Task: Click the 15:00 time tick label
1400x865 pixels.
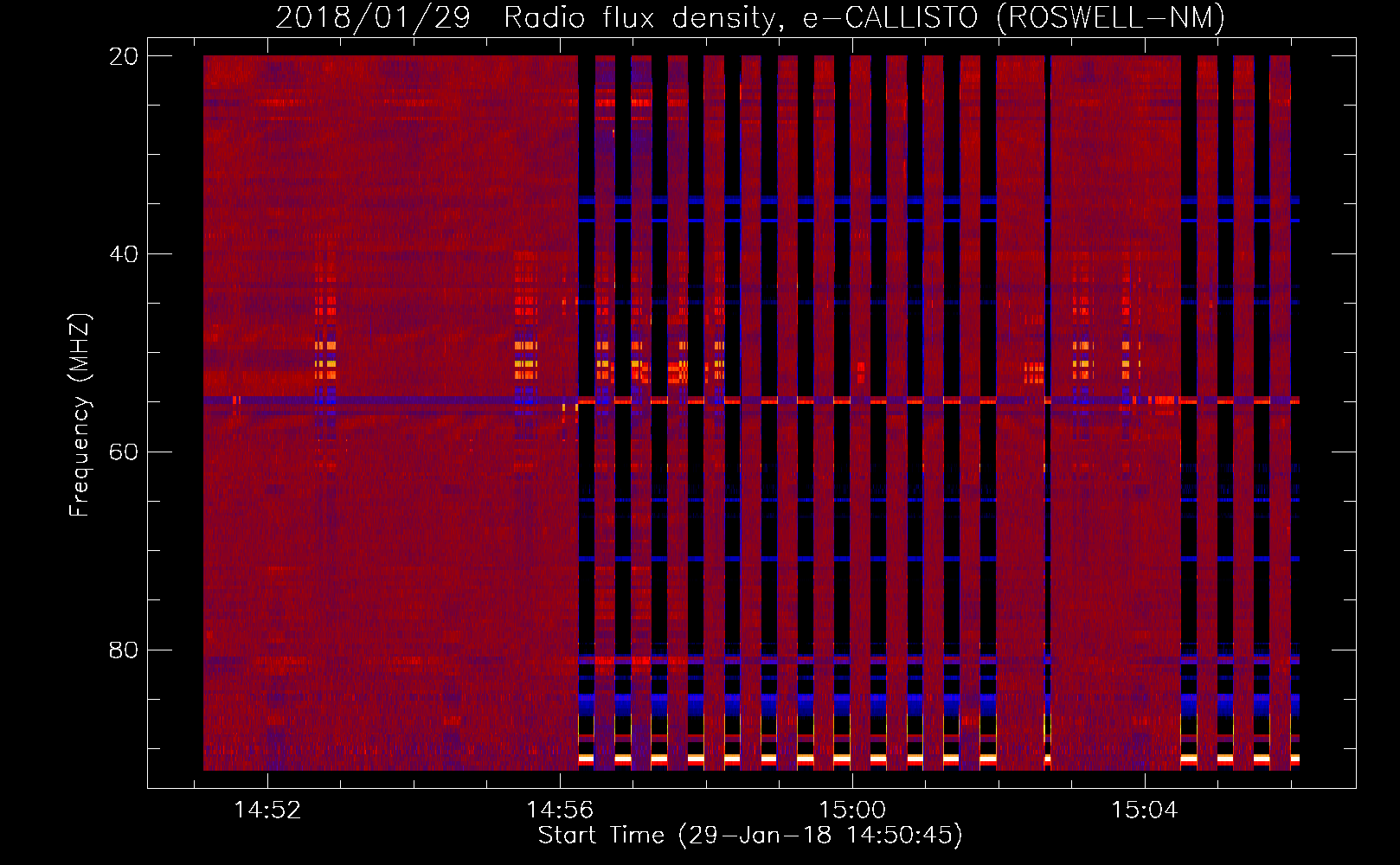Action: [x=852, y=811]
